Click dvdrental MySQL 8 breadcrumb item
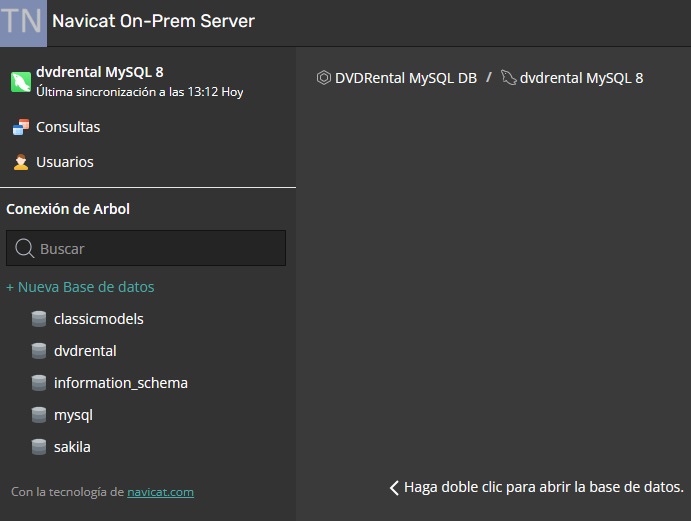The image size is (691, 521). point(581,78)
